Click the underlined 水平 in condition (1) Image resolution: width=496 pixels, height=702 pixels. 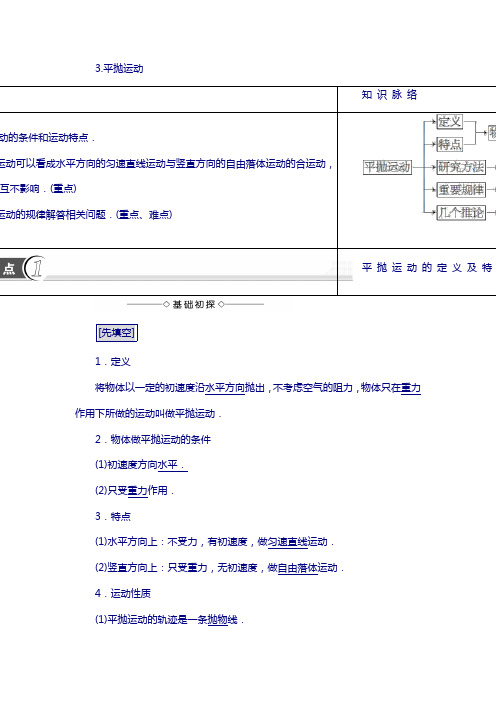pyautogui.click(x=168, y=465)
